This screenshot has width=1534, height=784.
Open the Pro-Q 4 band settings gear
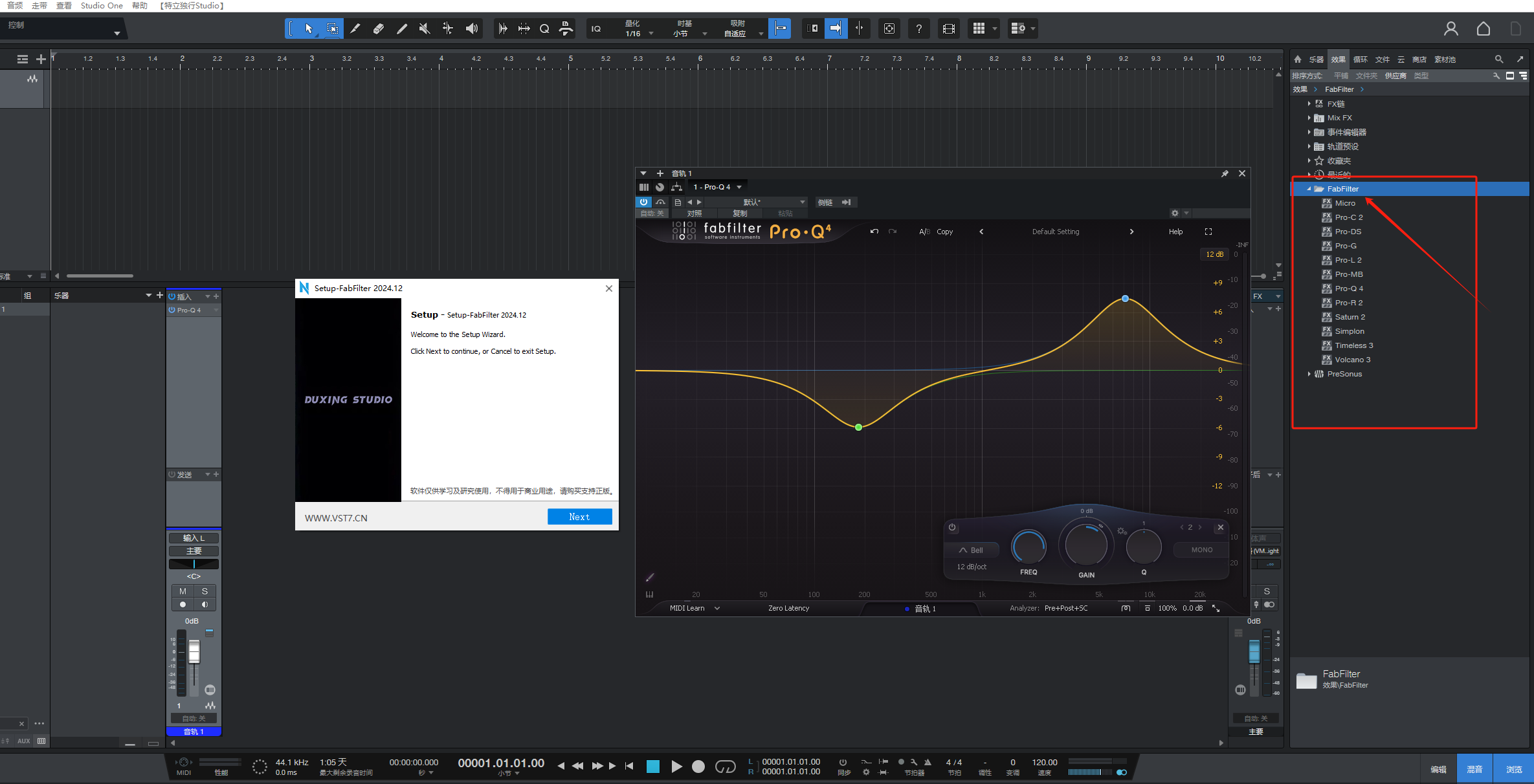click(x=1122, y=531)
